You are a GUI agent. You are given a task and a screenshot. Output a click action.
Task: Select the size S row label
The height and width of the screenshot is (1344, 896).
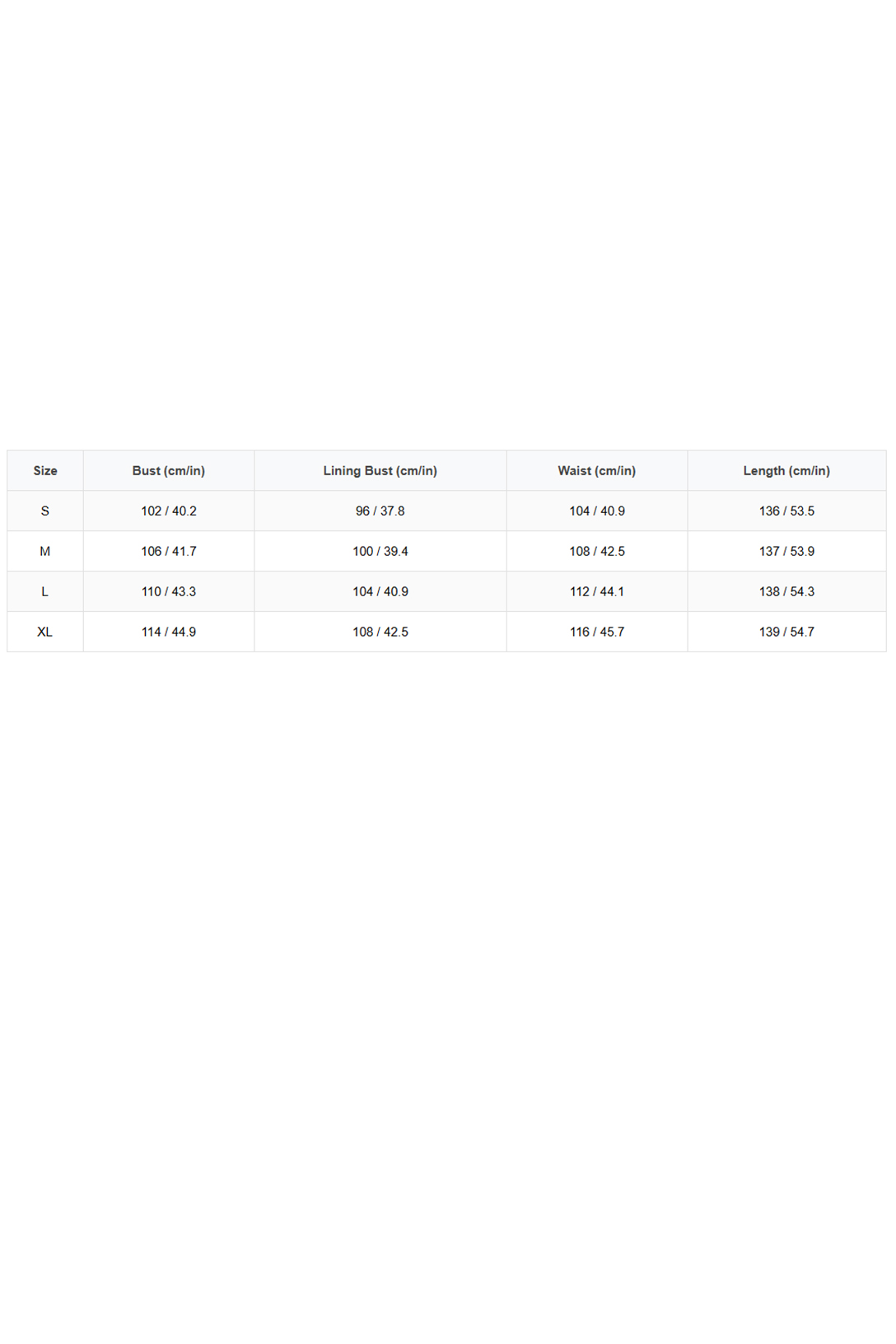pyautogui.click(x=45, y=511)
